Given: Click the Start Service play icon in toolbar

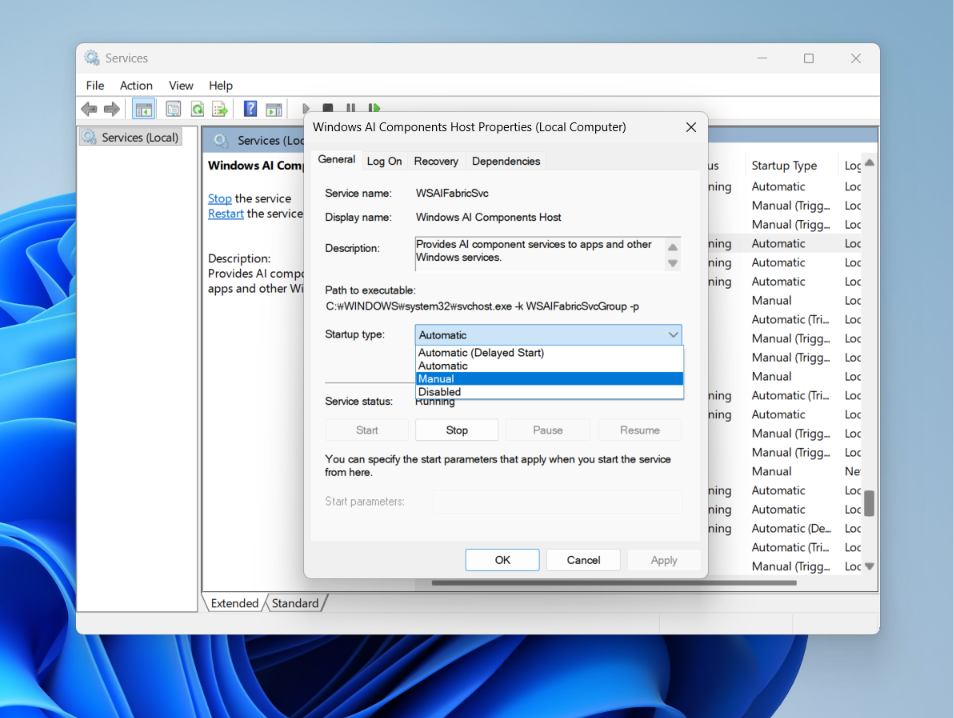Looking at the screenshot, I should [x=305, y=108].
